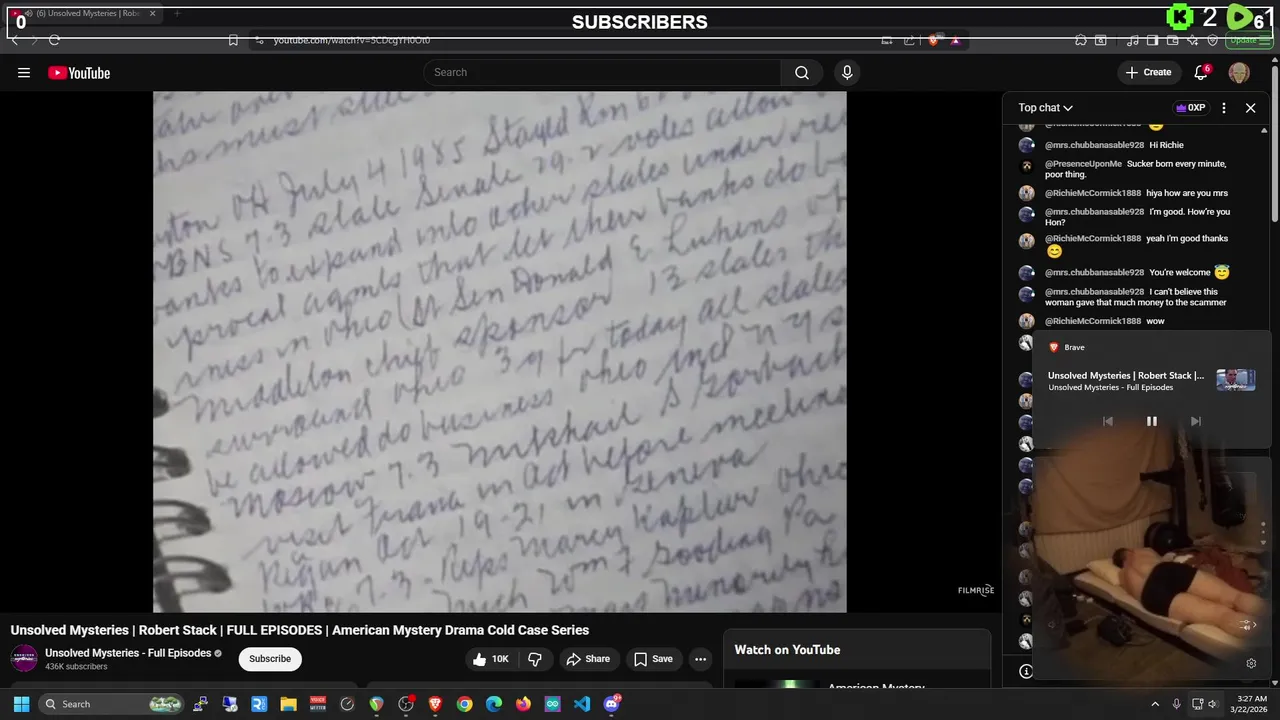Like the video showing 10K likes
The height and width of the screenshot is (720, 1280).
tap(491, 659)
